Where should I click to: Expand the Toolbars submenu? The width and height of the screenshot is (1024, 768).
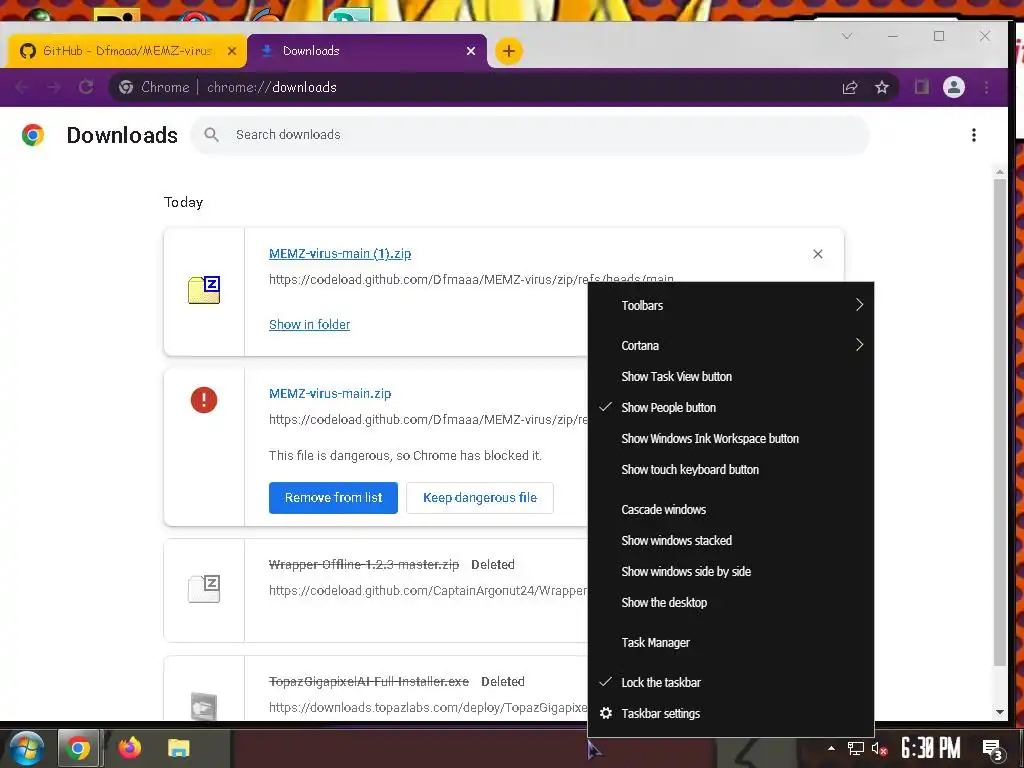pyautogui.click(x=731, y=305)
